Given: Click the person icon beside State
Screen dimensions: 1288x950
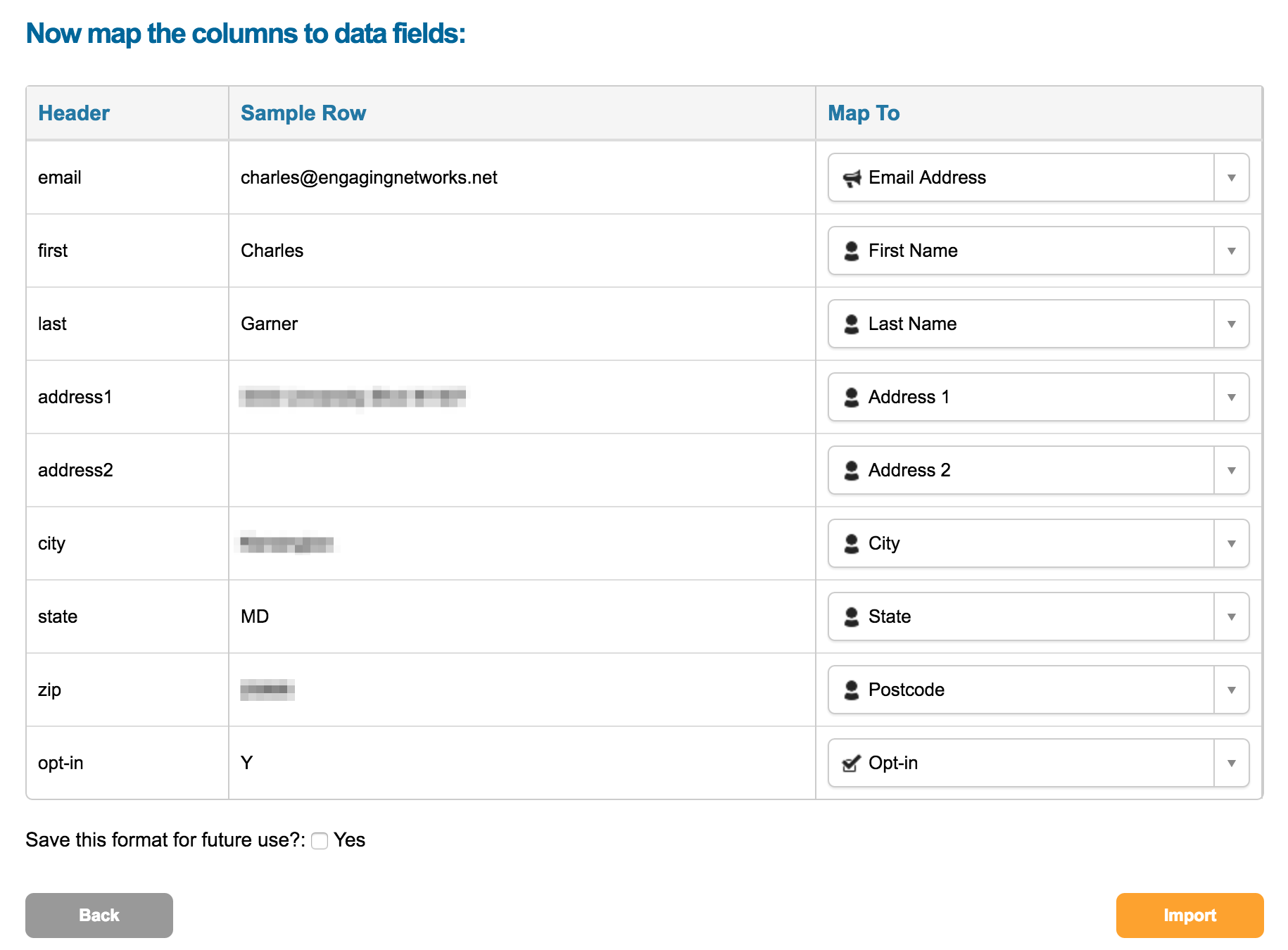Looking at the screenshot, I should [852, 616].
